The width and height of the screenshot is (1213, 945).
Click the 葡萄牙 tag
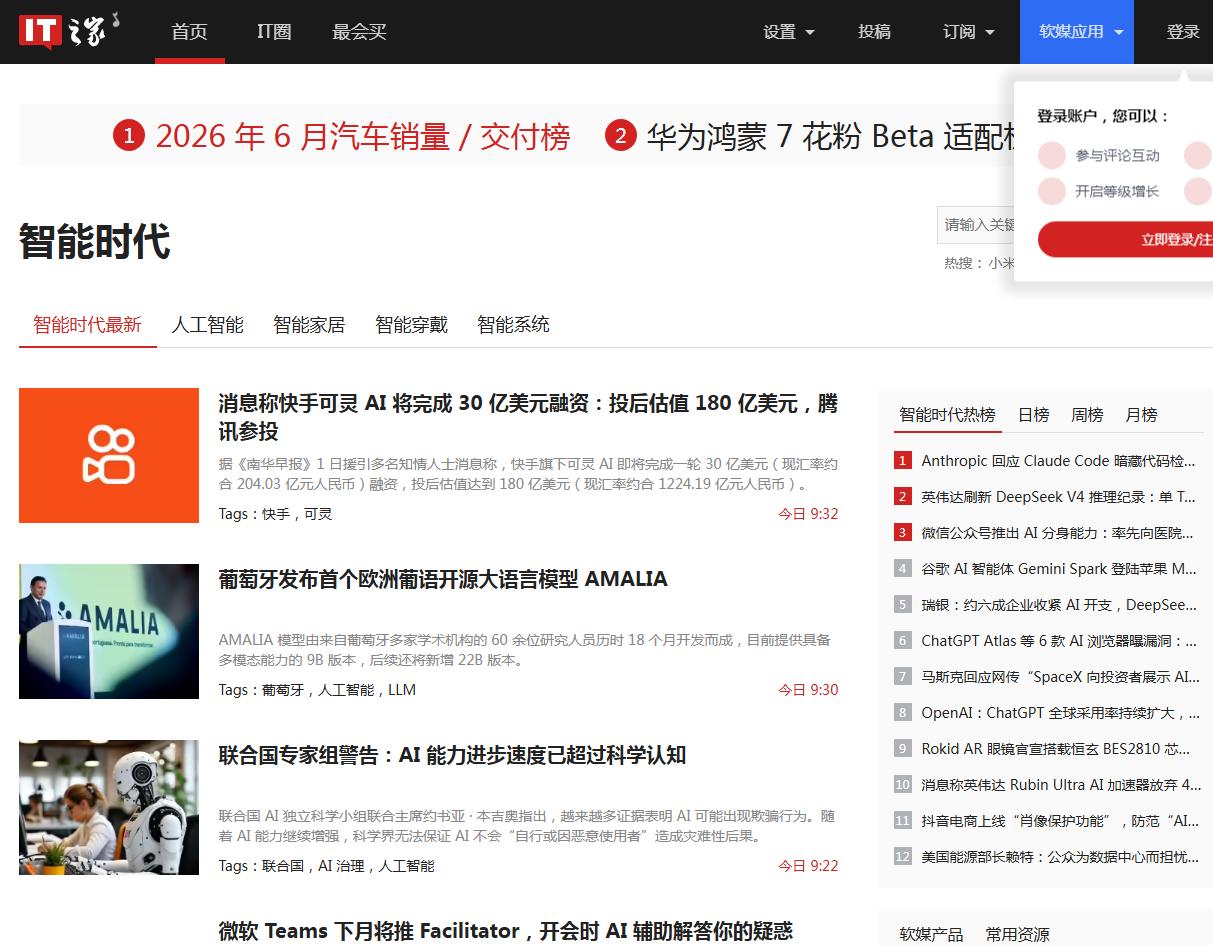283,690
